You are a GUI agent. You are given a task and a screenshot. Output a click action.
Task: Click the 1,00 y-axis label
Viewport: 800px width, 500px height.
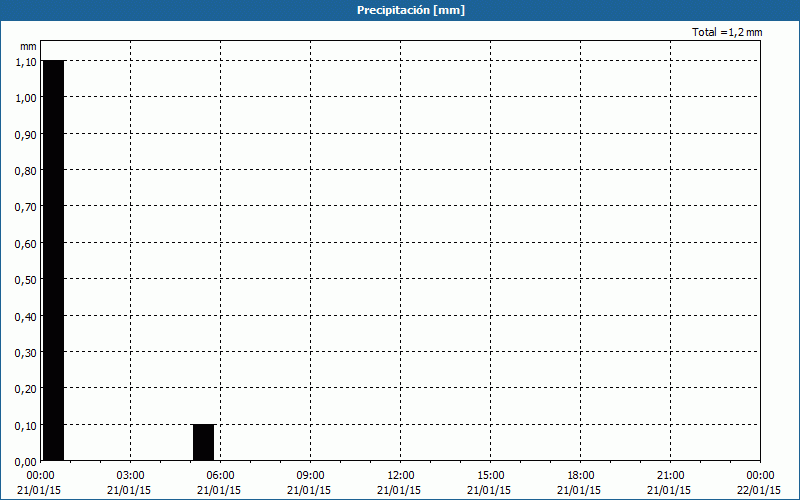point(26,98)
